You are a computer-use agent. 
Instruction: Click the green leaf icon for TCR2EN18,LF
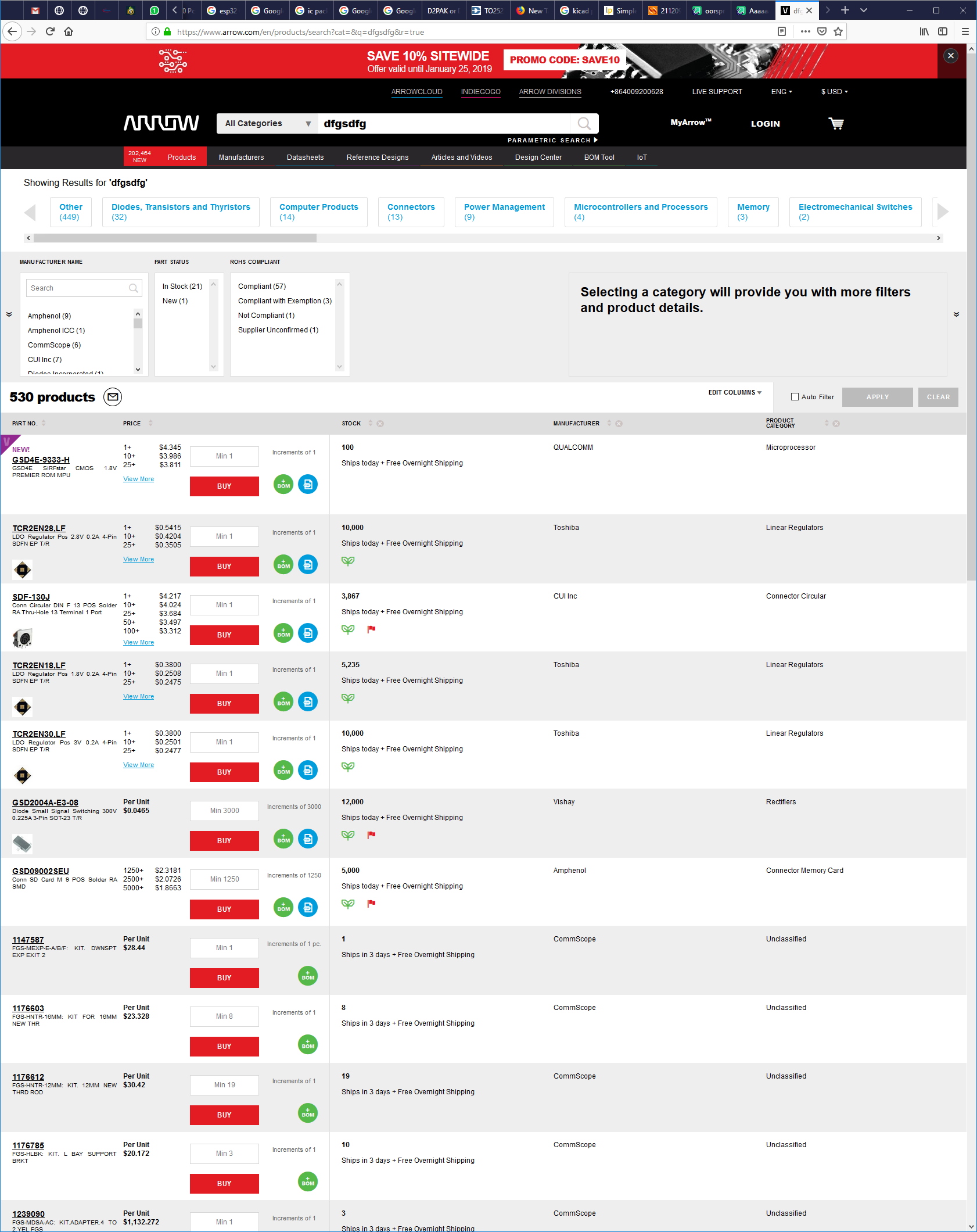348,698
